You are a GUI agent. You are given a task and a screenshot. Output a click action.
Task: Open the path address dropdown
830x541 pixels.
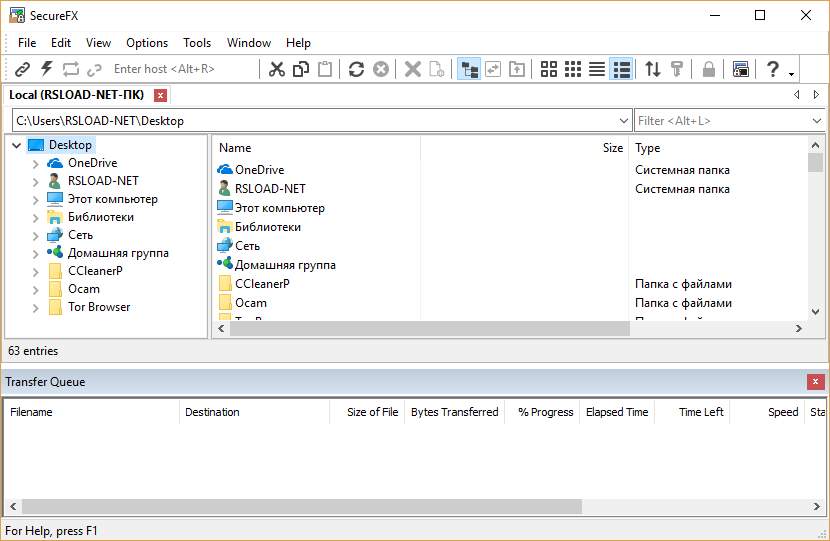624,121
